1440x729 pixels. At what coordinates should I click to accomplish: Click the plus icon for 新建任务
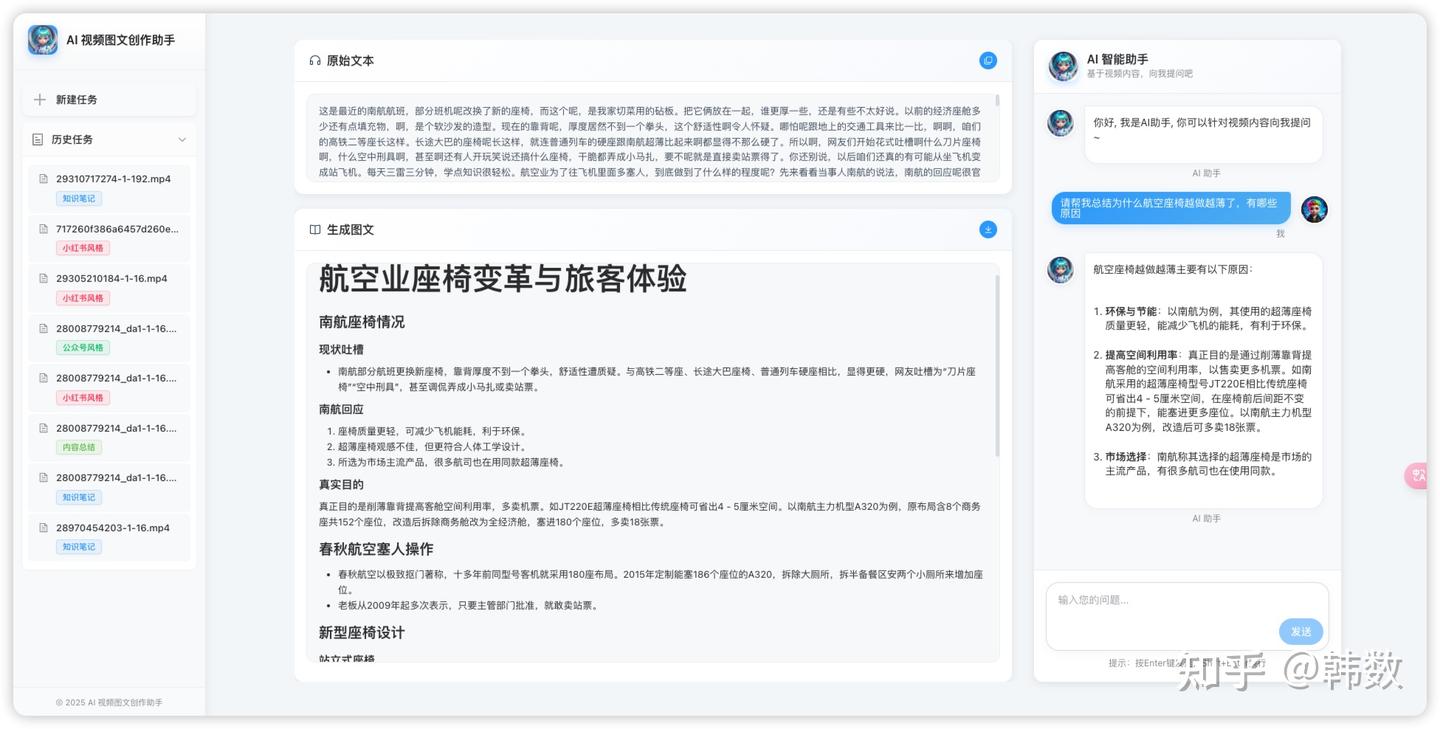(x=40, y=99)
